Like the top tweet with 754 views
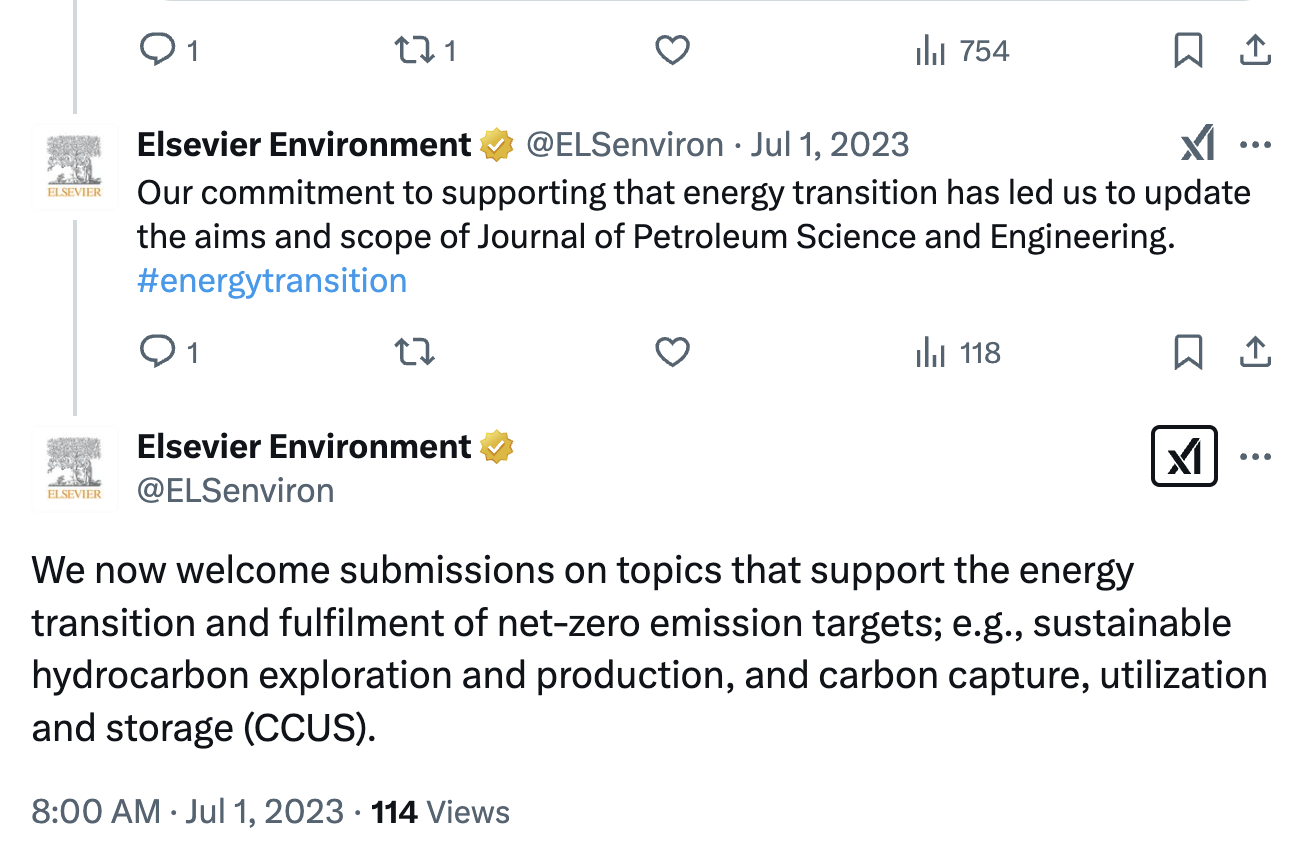The image size is (1312, 860). point(672,51)
